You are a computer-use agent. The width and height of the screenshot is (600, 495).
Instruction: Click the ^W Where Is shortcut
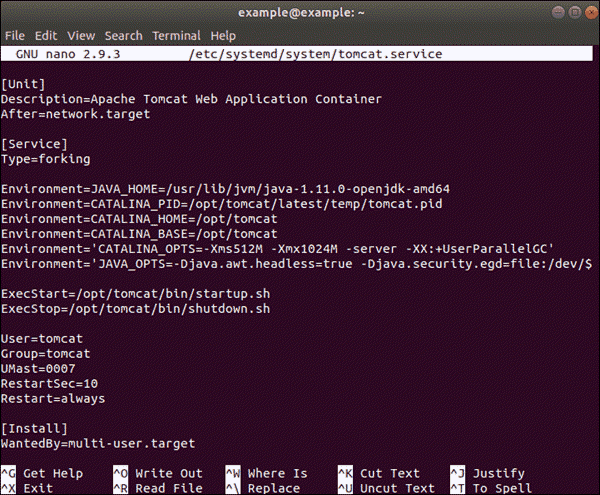pos(267,474)
